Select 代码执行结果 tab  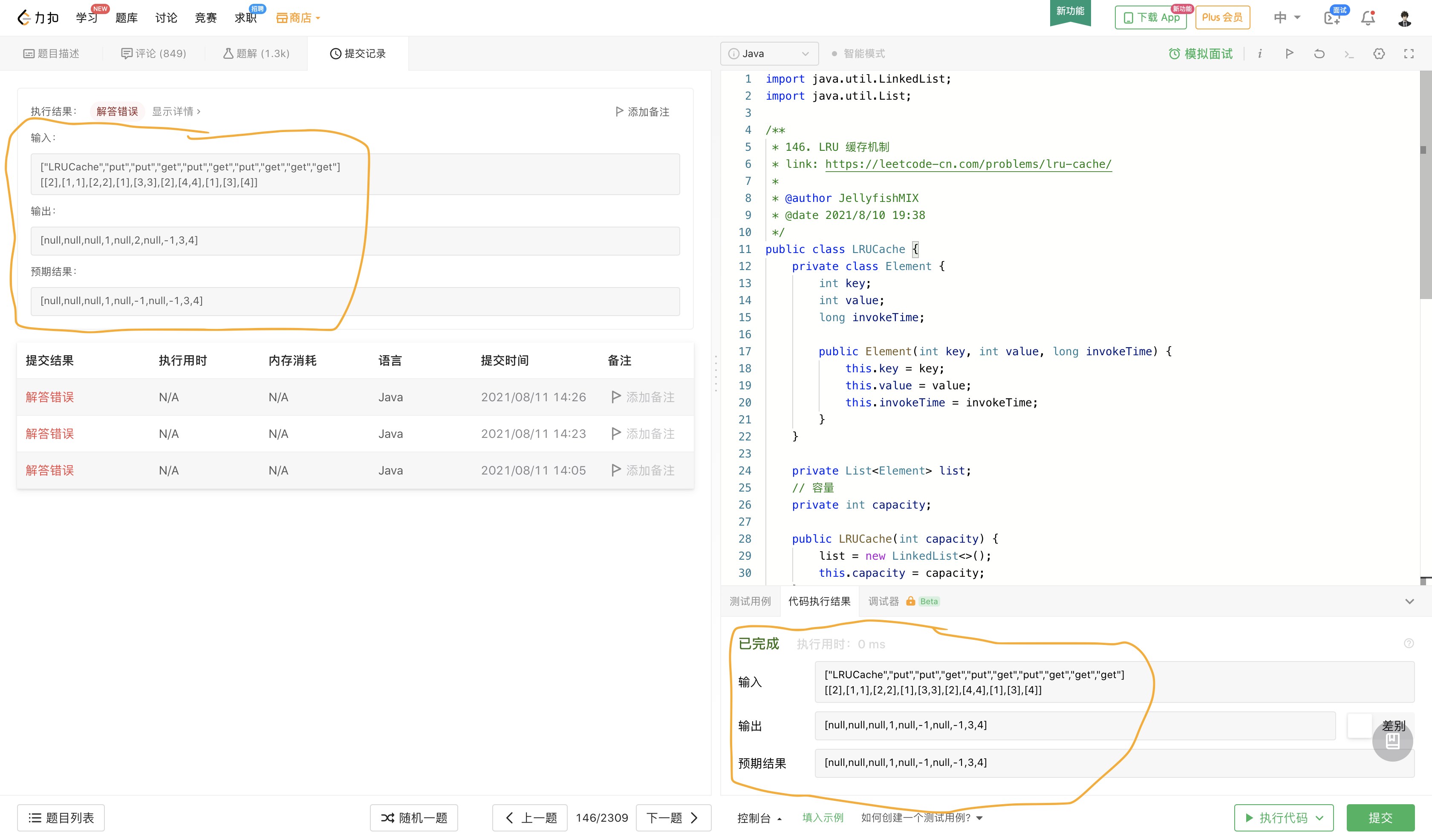[820, 601]
